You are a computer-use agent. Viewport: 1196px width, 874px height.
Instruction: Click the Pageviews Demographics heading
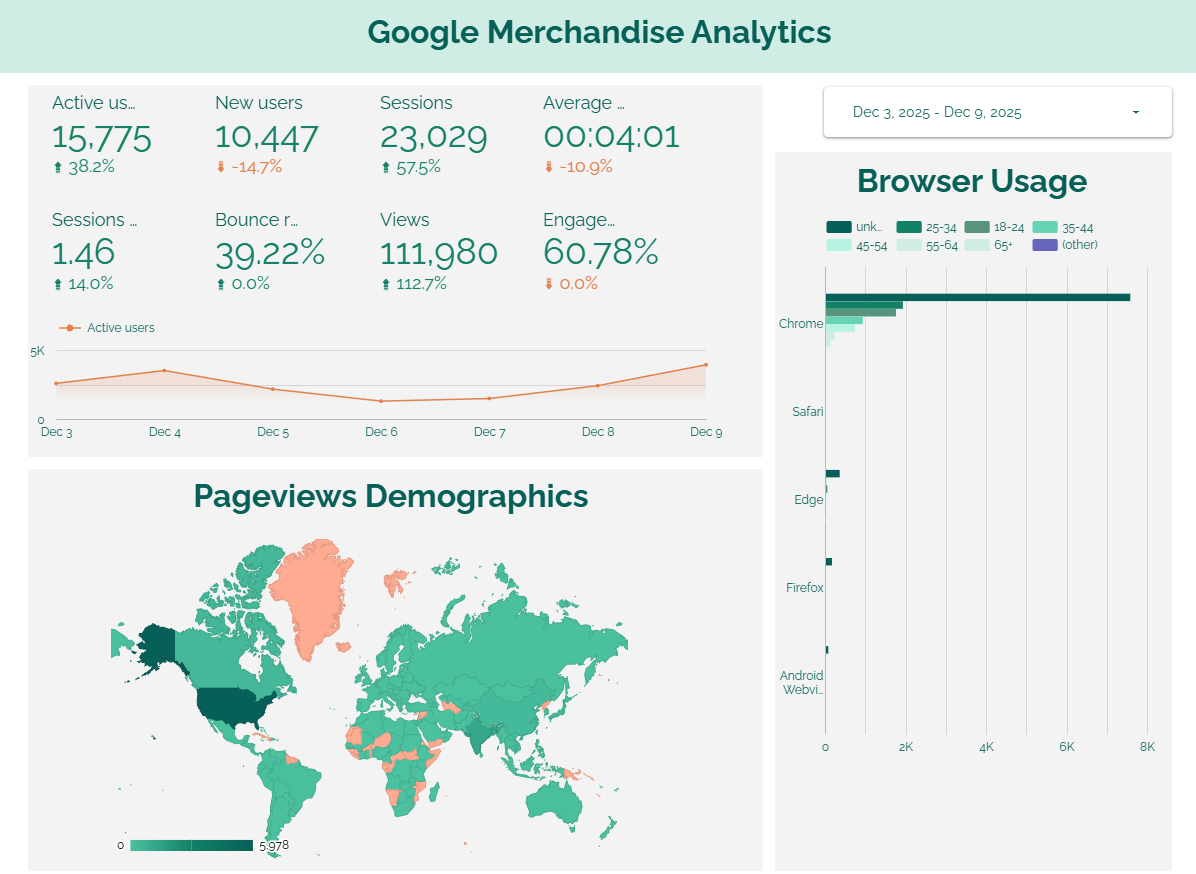point(391,496)
